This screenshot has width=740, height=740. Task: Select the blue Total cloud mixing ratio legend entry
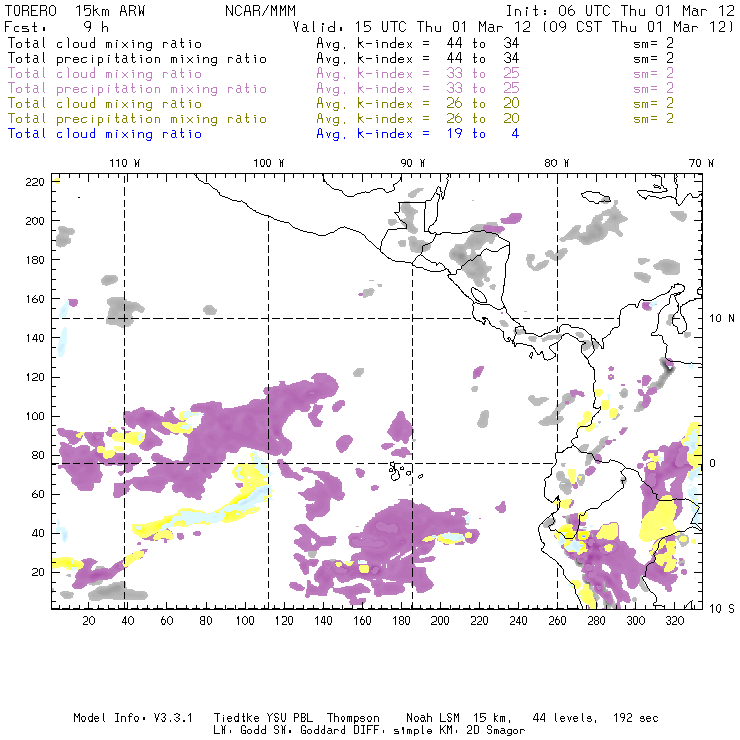point(105,134)
